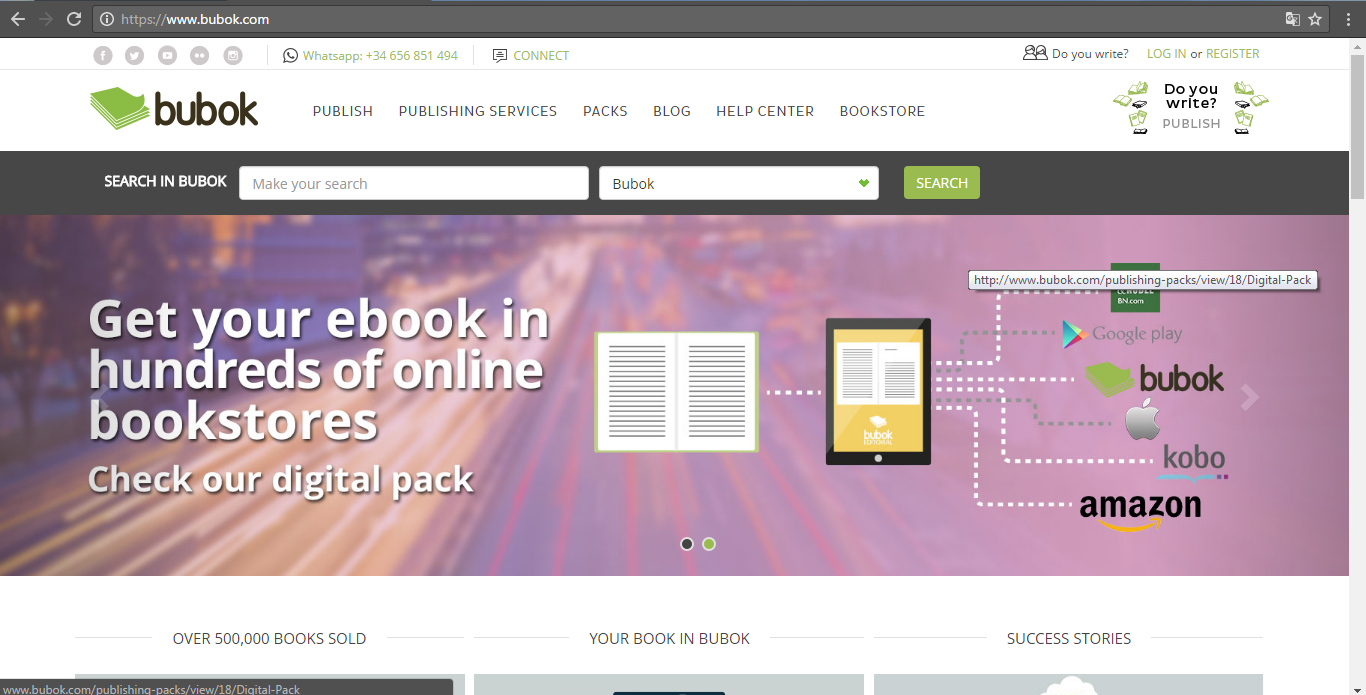
Task: Click the "SEARCH IN BUBOK" label
Action: point(166,181)
